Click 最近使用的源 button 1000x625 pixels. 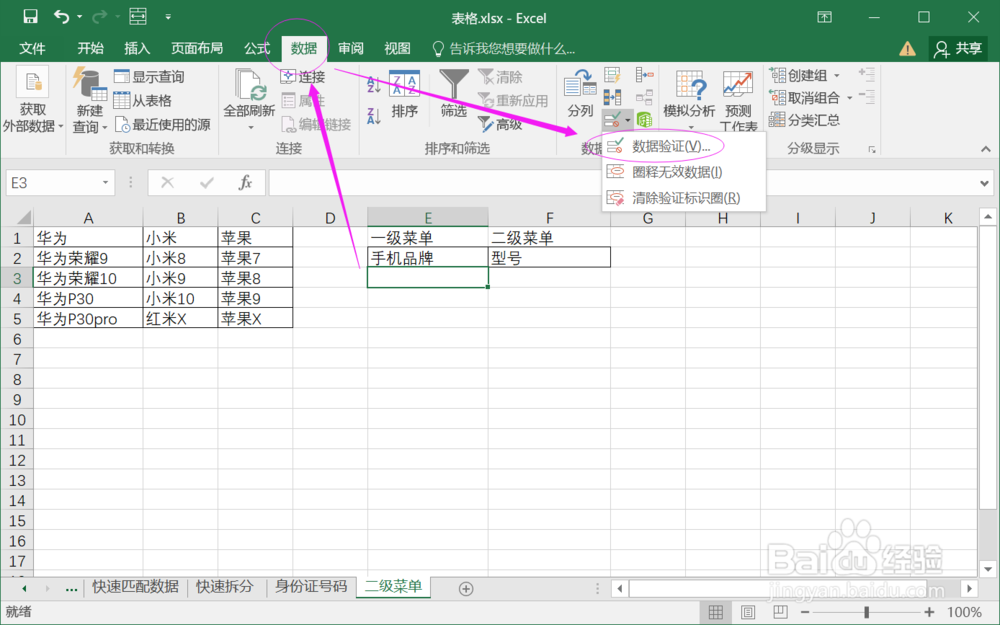click(163, 124)
